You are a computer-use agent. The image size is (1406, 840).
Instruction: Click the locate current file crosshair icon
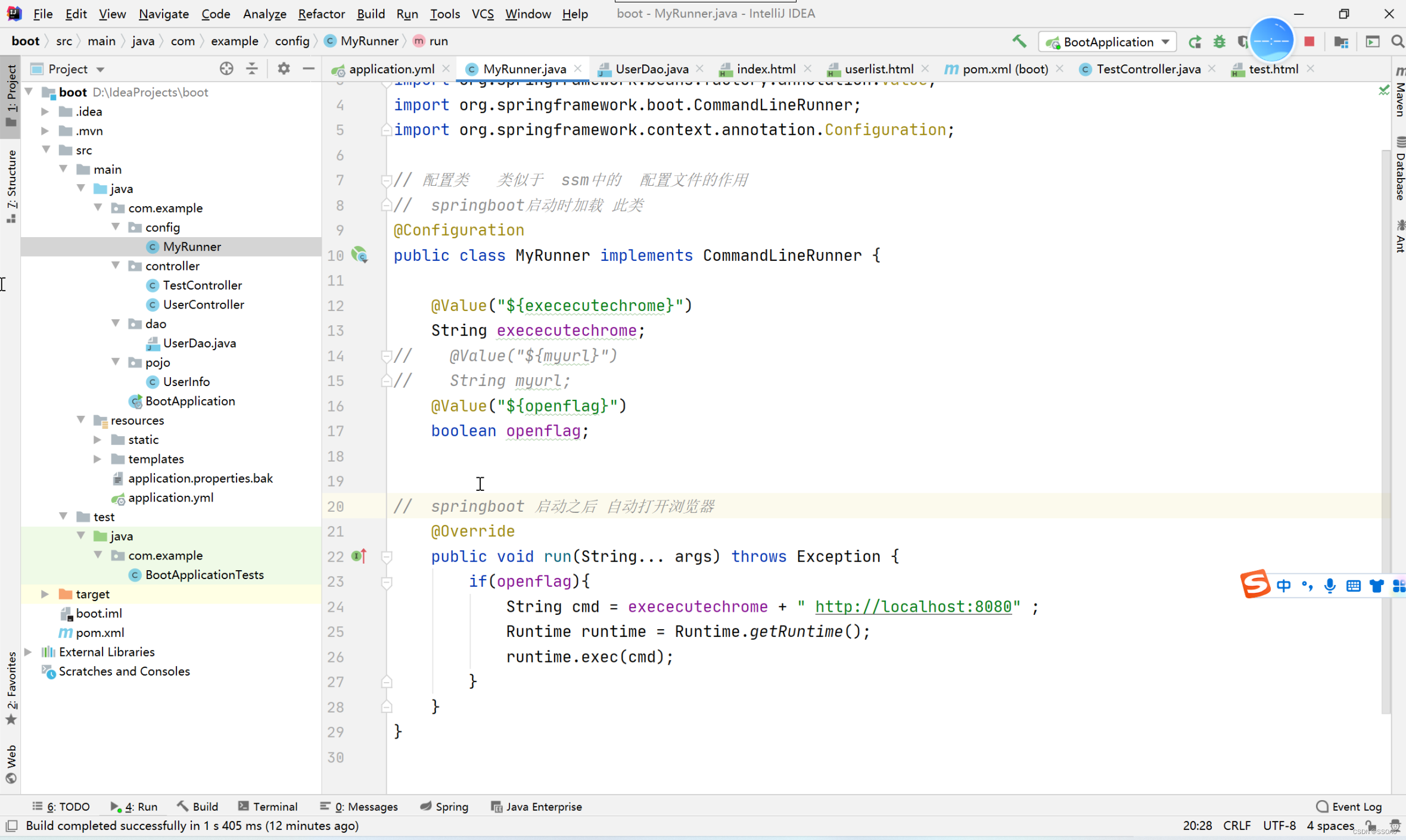[226, 69]
